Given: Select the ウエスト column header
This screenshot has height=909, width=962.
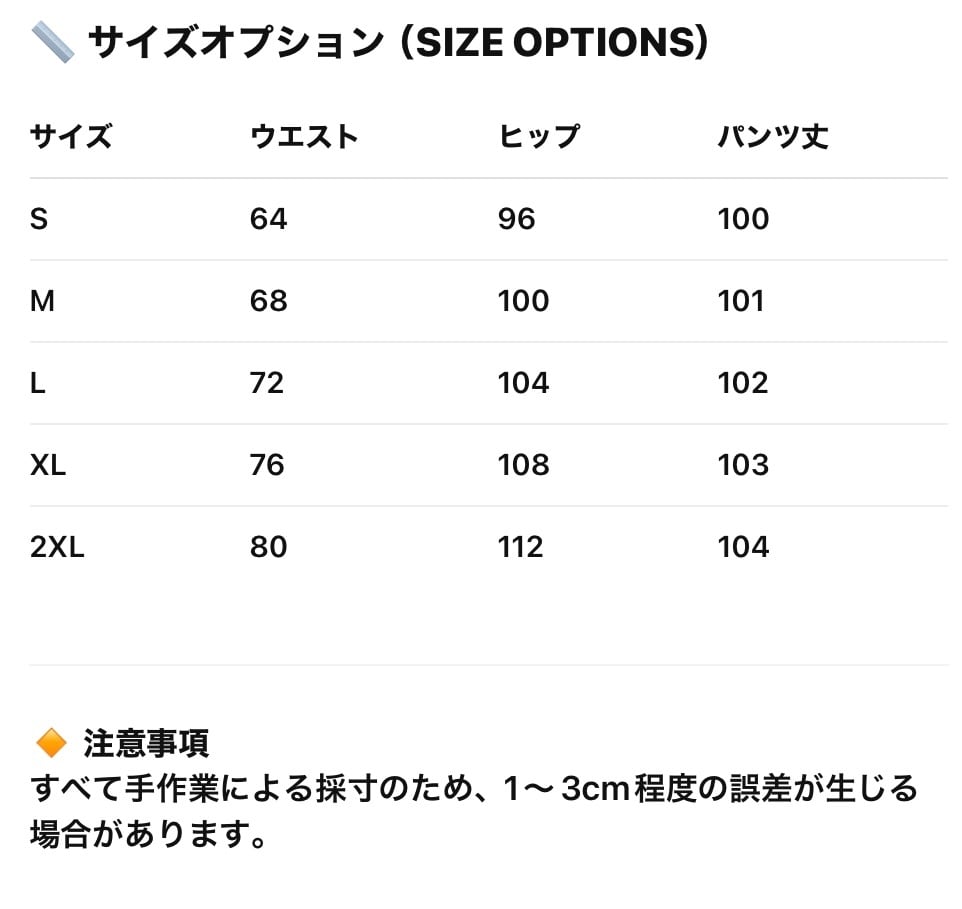Looking at the screenshot, I should 304,137.
